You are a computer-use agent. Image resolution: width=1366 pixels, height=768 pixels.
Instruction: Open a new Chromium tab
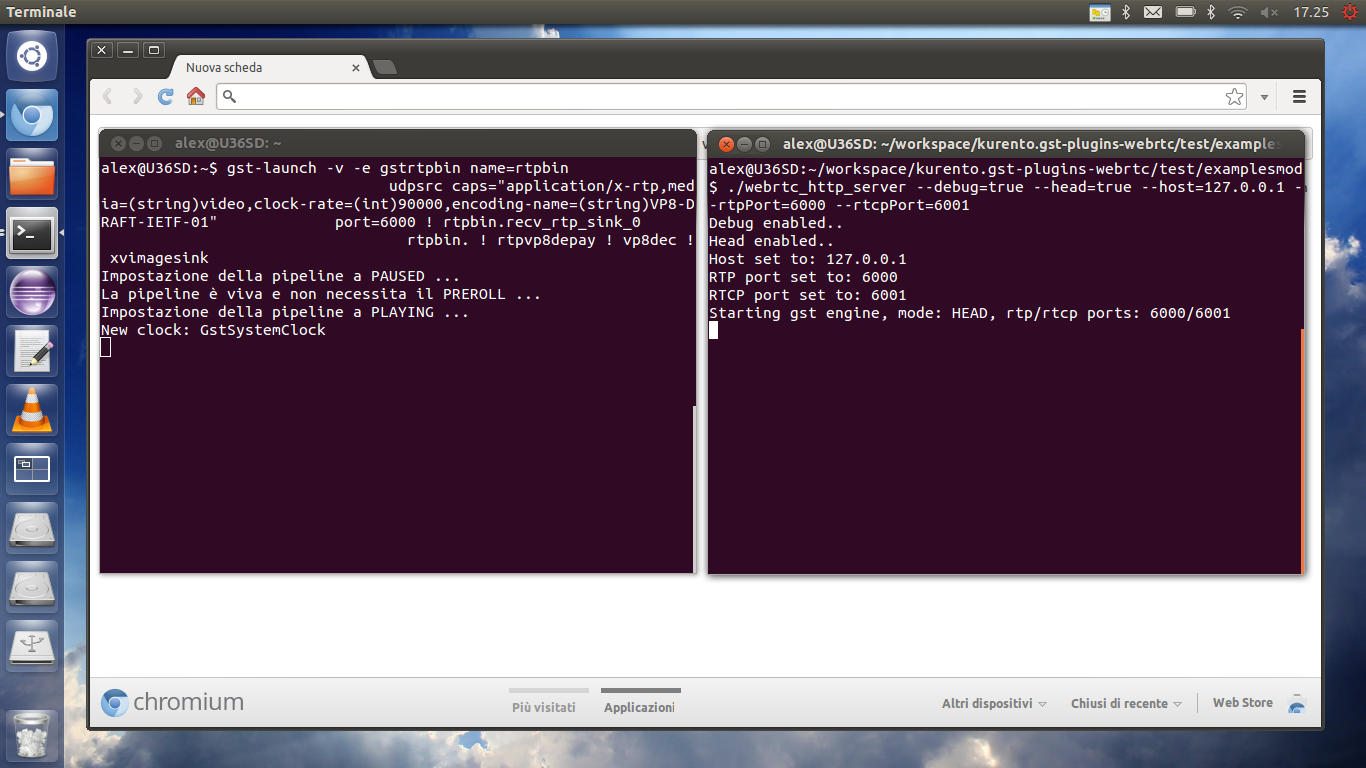click(x=384, y=68)
